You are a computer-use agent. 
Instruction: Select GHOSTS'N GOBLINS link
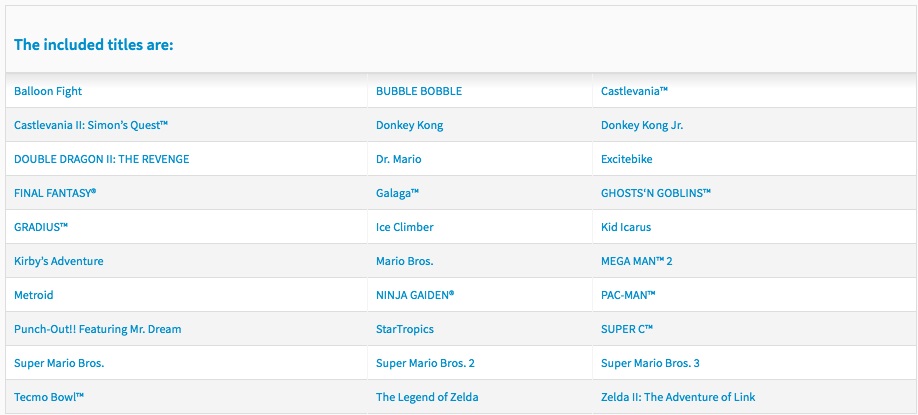[656, 193]
